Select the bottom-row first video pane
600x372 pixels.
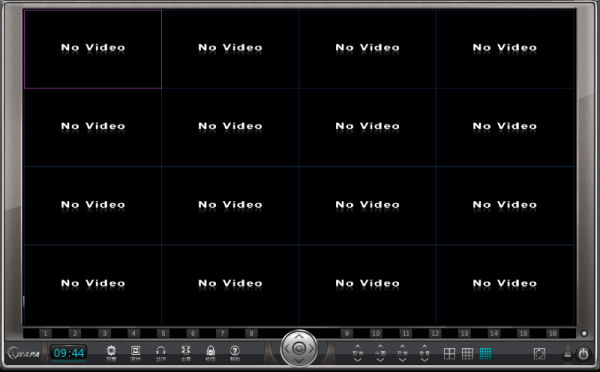pyautogui.click(x=93, y=285)
